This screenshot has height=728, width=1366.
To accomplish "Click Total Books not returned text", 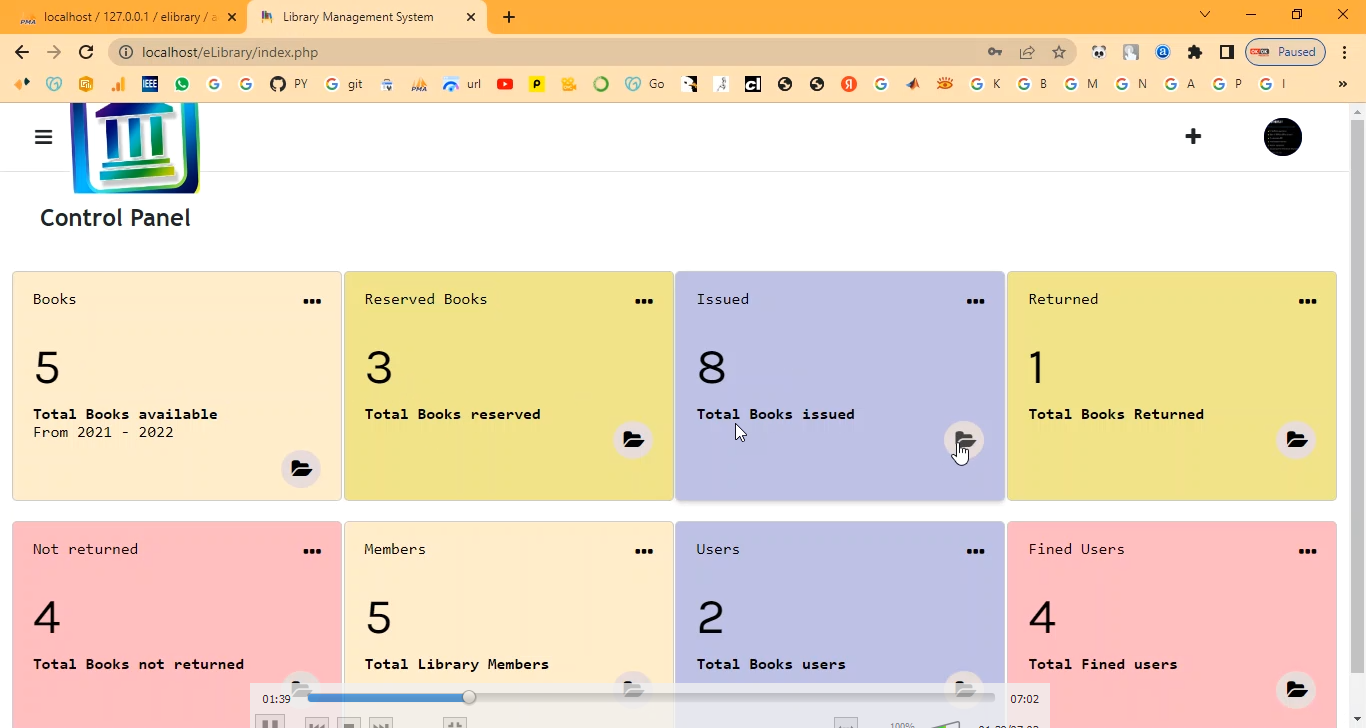I will tap(138, 664).
